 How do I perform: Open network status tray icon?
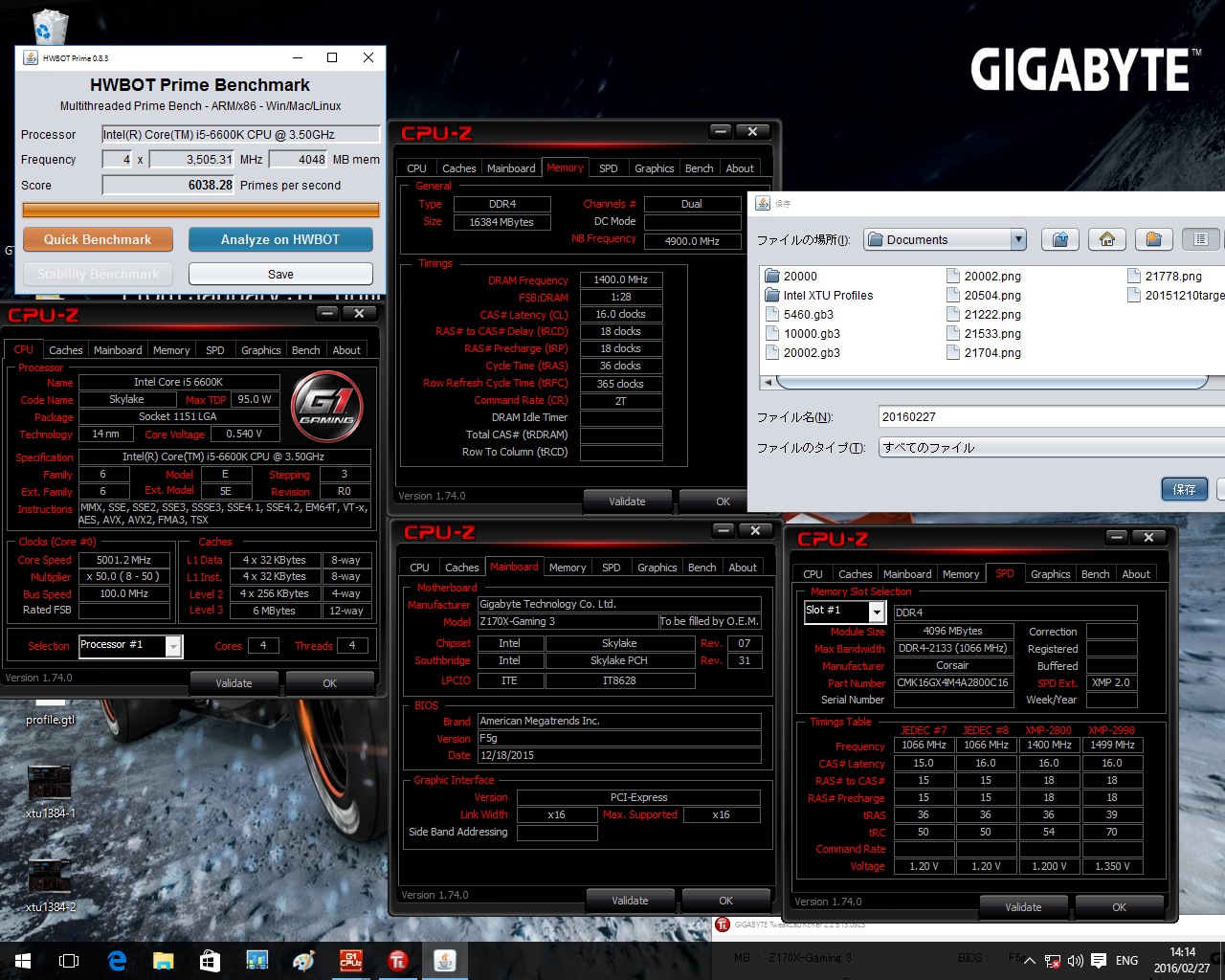(1053, 961)
